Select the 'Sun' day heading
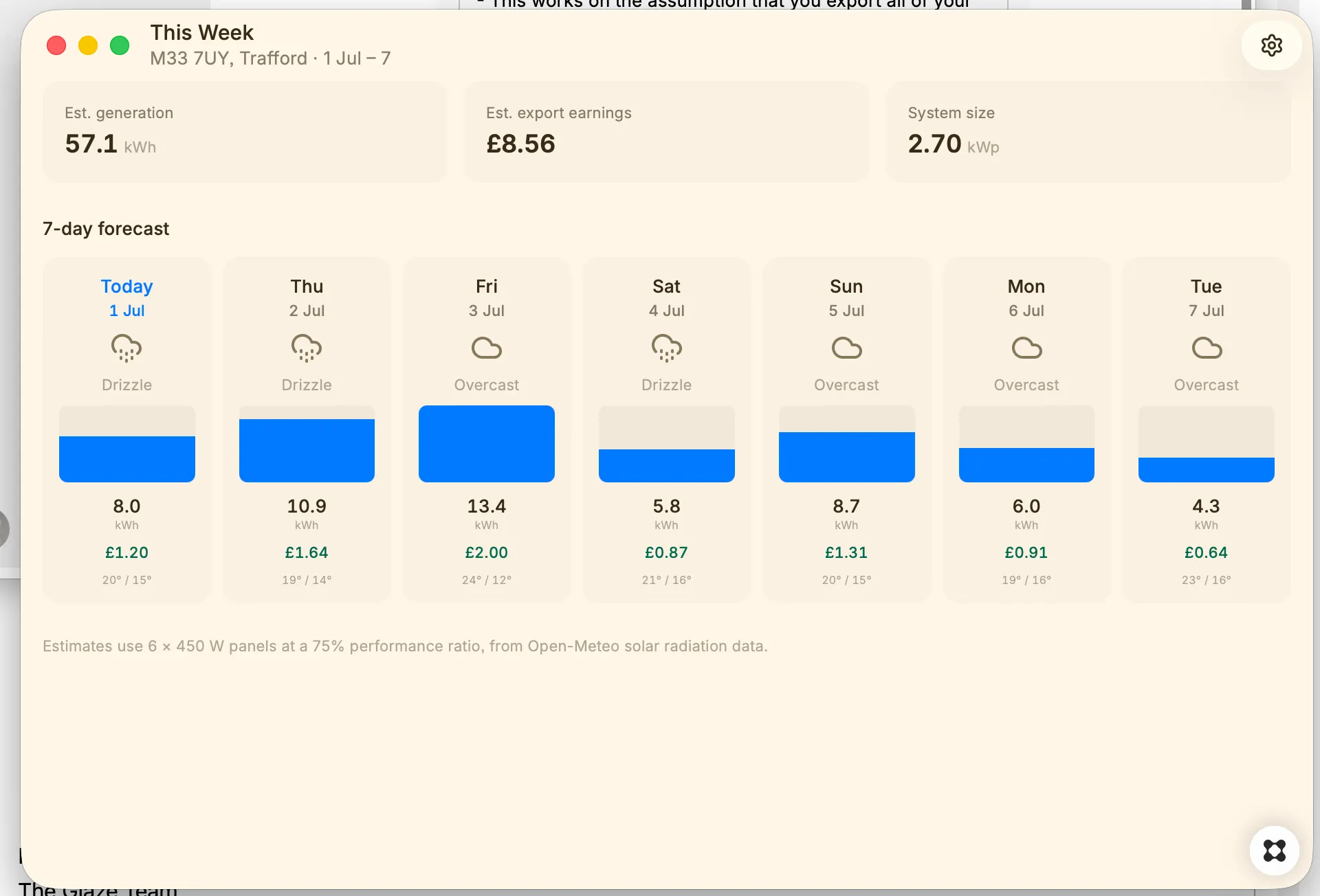This screenshot has width=1320, height=896. 846,286
